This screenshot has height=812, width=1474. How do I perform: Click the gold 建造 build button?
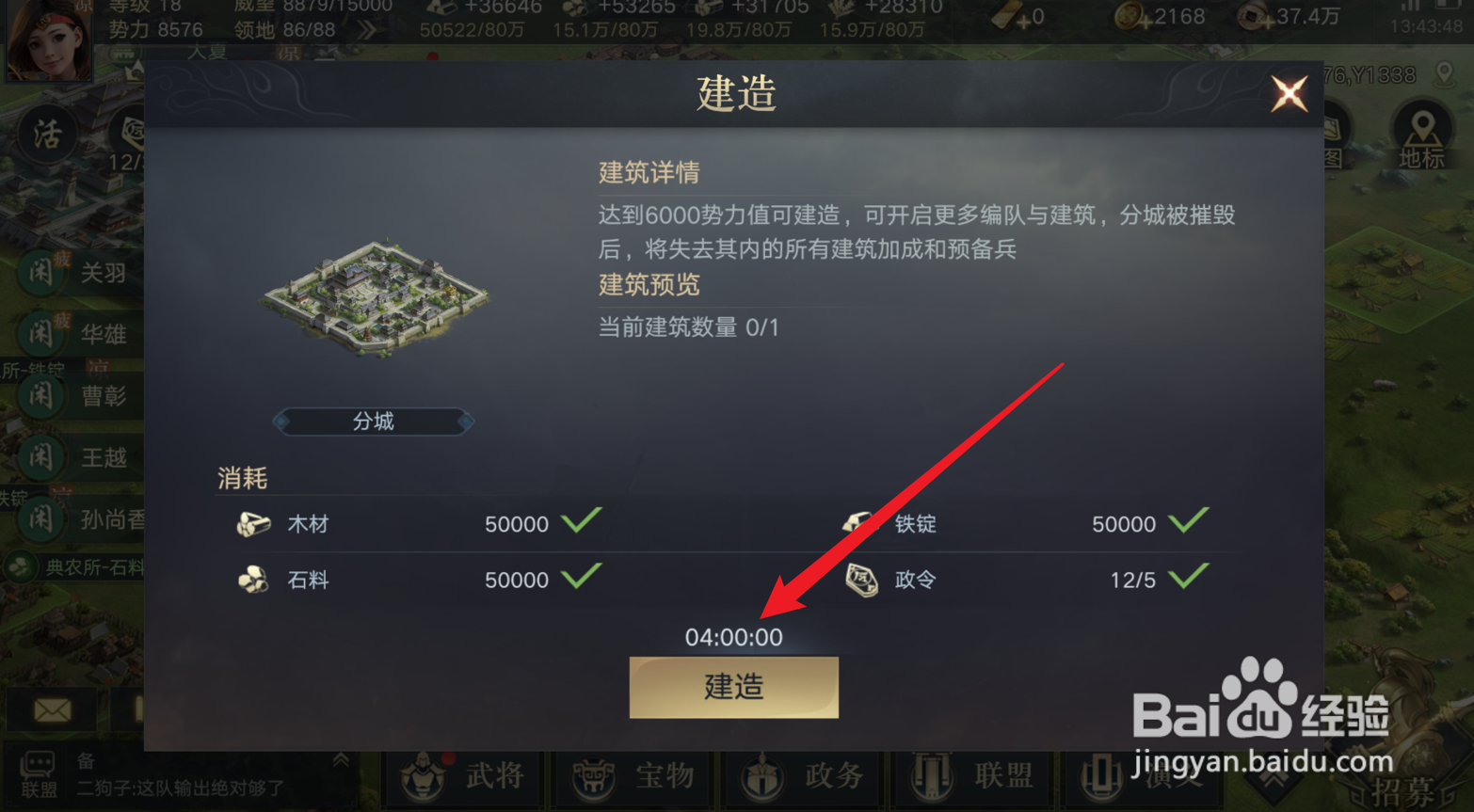click(733, 687)
